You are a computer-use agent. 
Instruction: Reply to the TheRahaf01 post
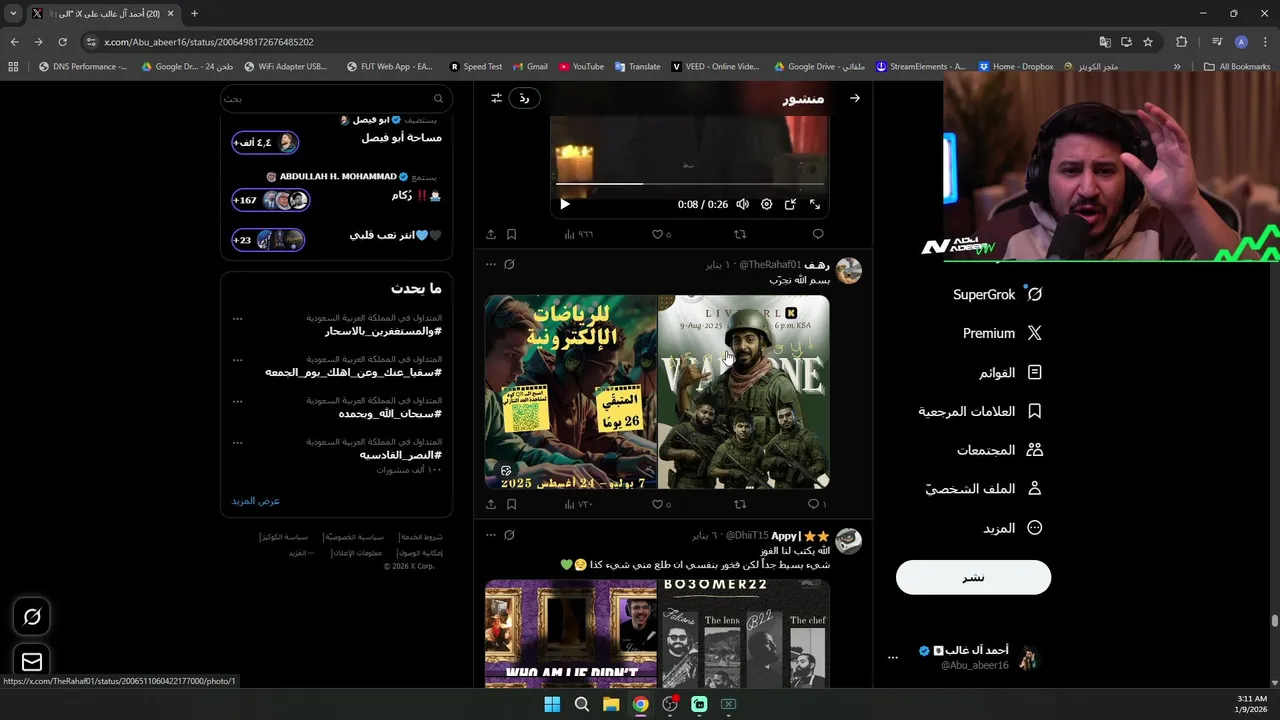(x=816, y=504)
